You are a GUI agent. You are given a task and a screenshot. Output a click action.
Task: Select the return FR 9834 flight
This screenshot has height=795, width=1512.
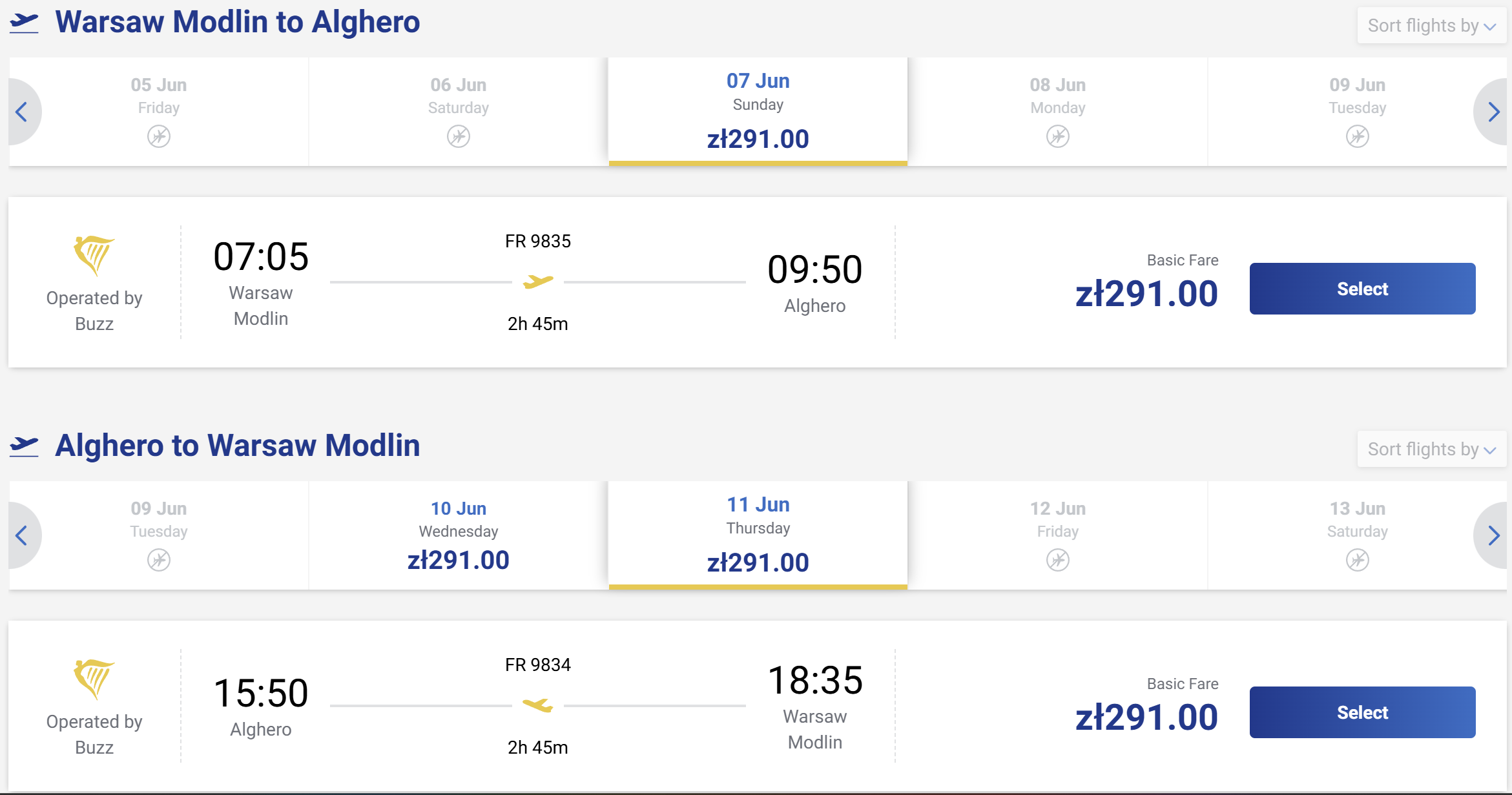[x=1362, y=712]
